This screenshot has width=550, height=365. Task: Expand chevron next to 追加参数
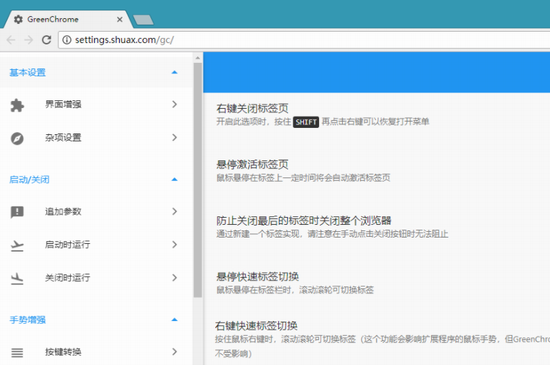pos(175,211)
